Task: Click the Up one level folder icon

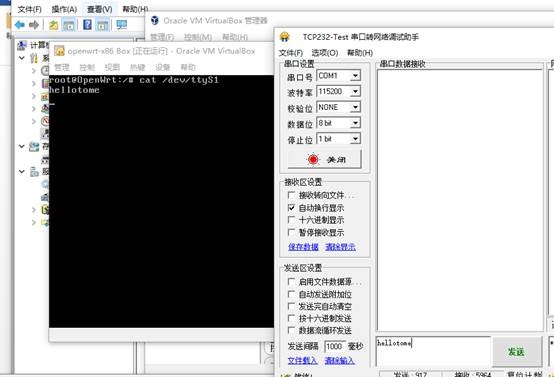Action: 53,25
